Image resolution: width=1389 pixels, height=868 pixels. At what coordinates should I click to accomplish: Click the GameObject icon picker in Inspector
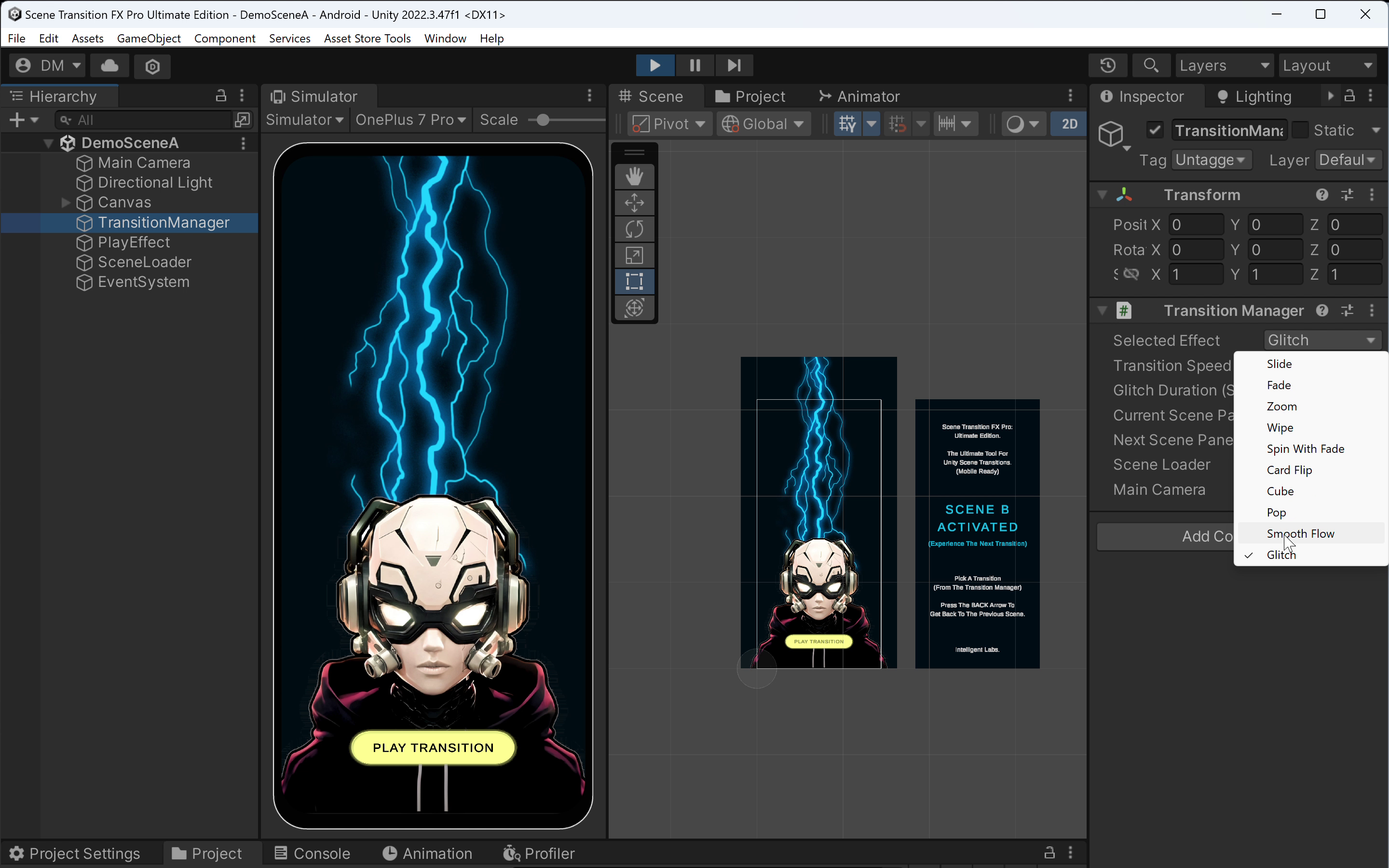(1114, 136)
